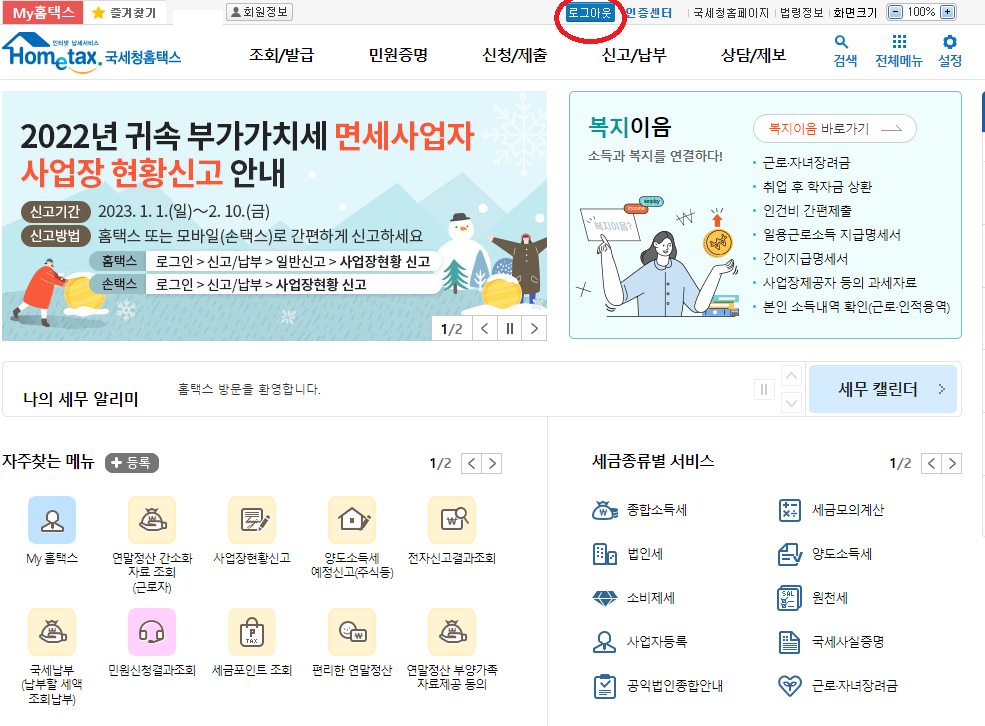This screenshot has height=726, width=985.
Task: Open 근로자녀장려금 in tax services list
Action: click(837, 686)
